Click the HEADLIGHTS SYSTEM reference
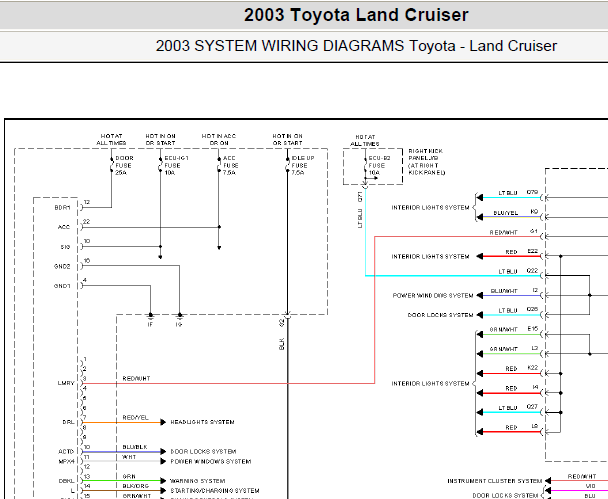Image resolution: width=608 pixels, height=499 pixels. (202, 422)
